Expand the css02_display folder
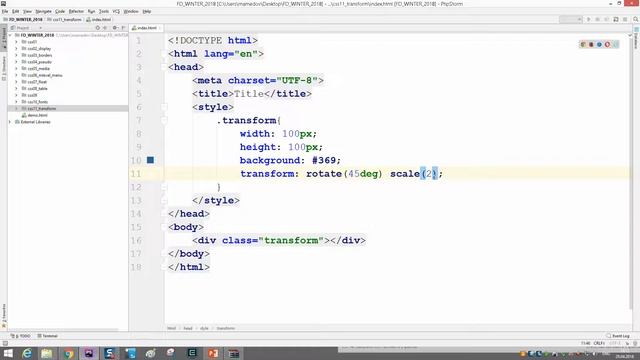This screenshot has height=360, width=640. coord(16,49)
